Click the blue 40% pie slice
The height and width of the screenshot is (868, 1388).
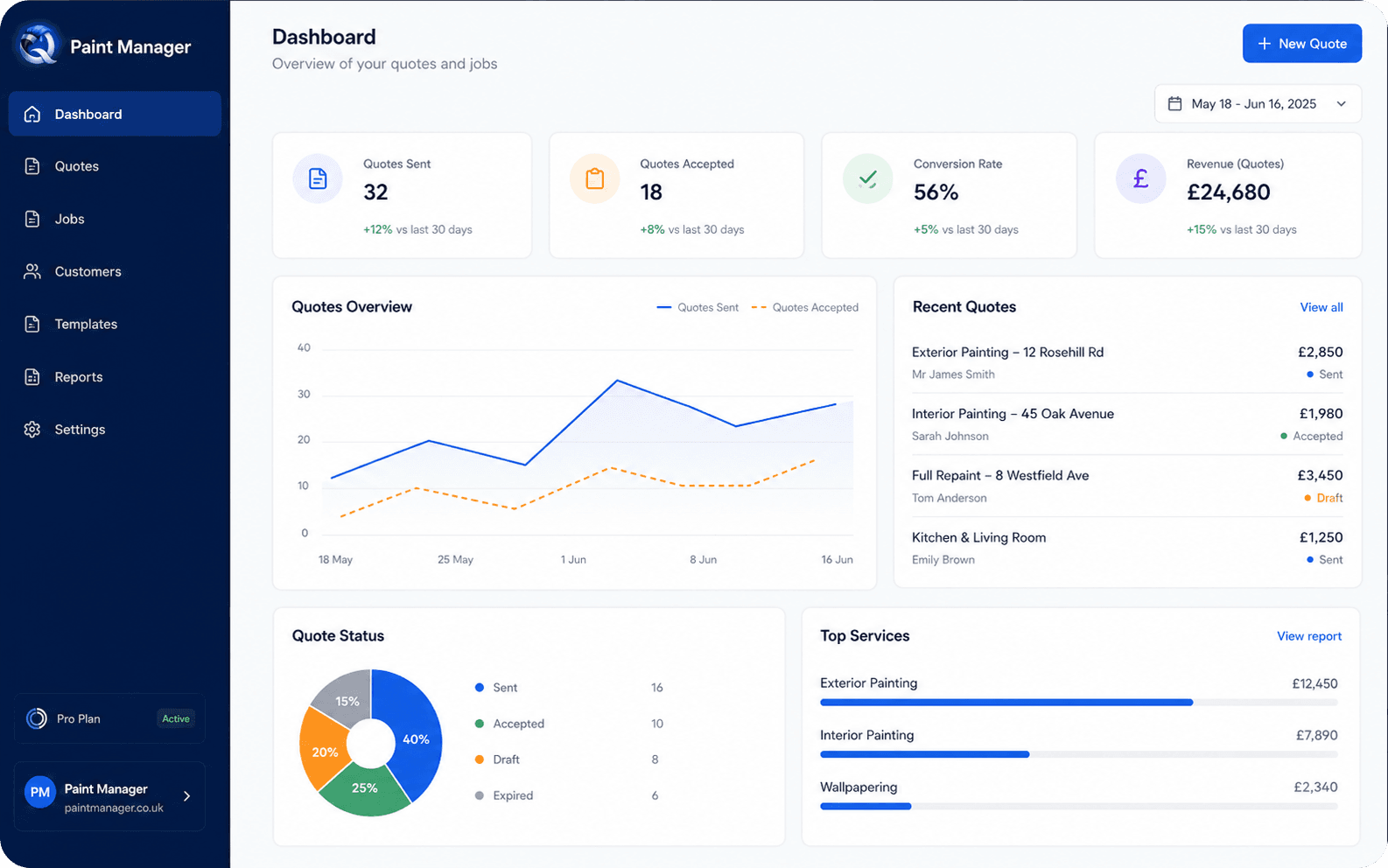(x=415, y=739)
